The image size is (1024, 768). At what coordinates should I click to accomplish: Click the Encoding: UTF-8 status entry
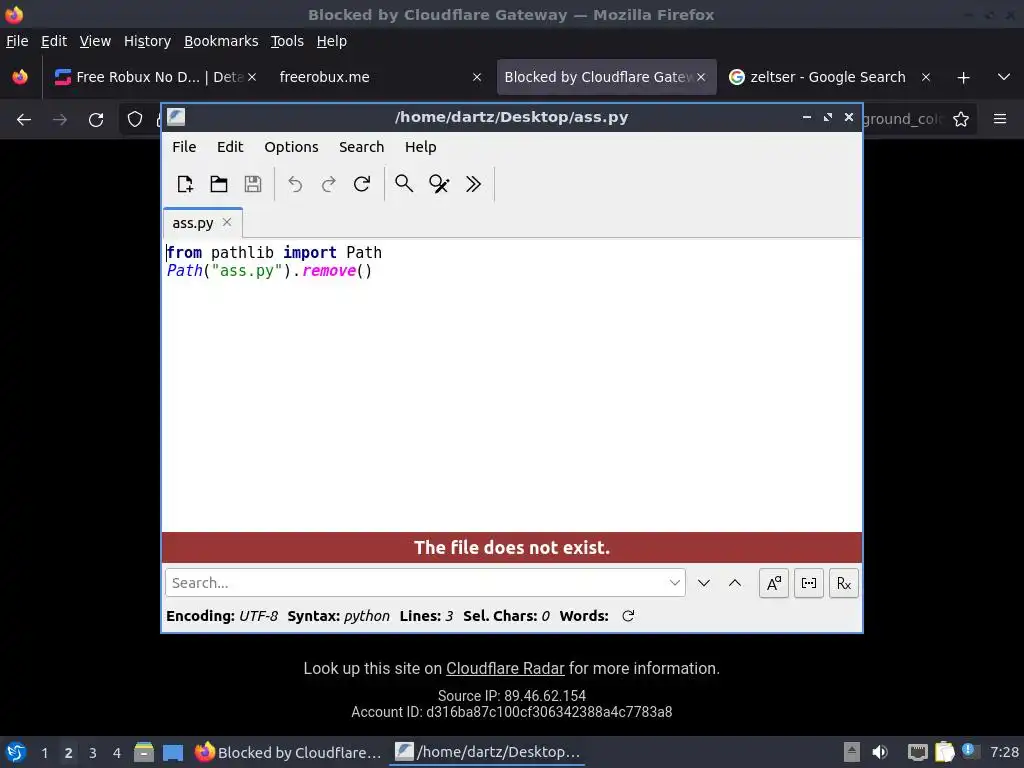(222, 616)
